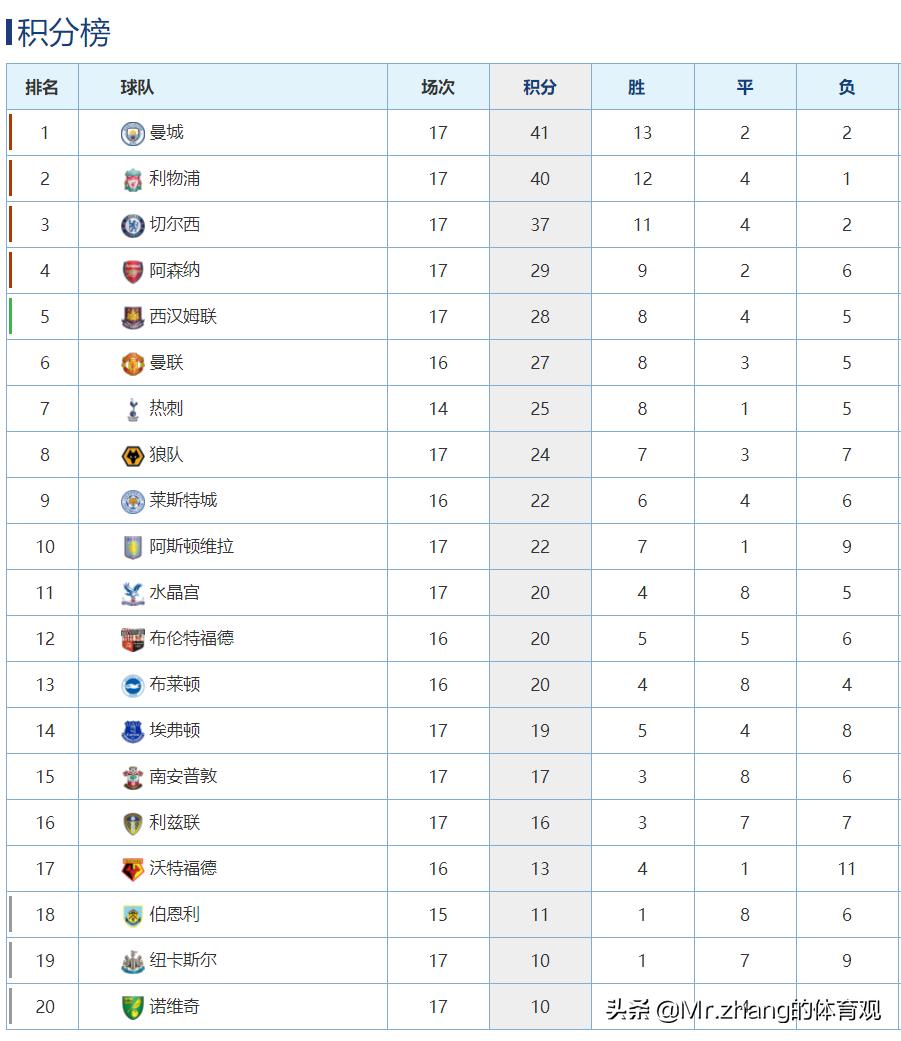Image resolution: width=901 pixels, height=1041 pixels.
Task: Click the Wolves club crest icon
Action: [x=132, y=456]
